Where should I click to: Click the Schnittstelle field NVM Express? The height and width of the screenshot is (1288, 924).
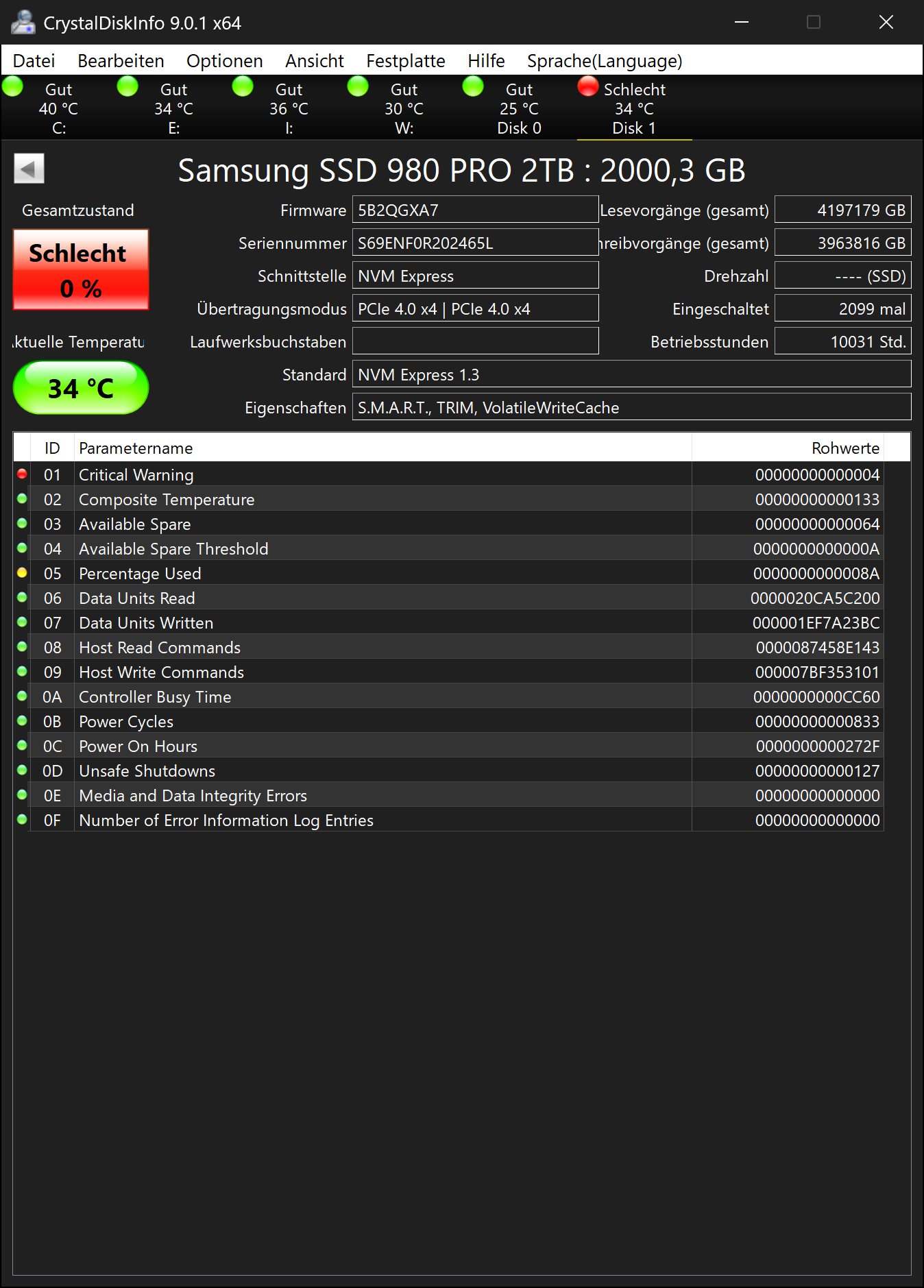coord(475,276)
